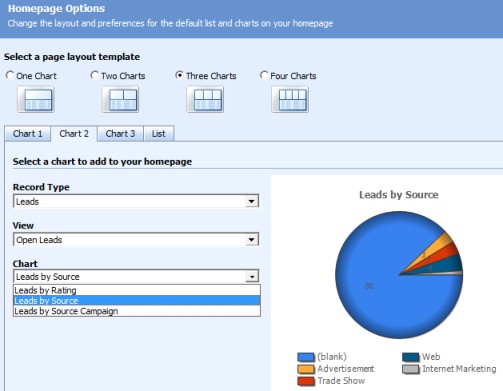Click the Internet Marketing gray legend swatch
The height and width of the screenshot is (391, 503).
pyautogui.click(x=411, y=369)
